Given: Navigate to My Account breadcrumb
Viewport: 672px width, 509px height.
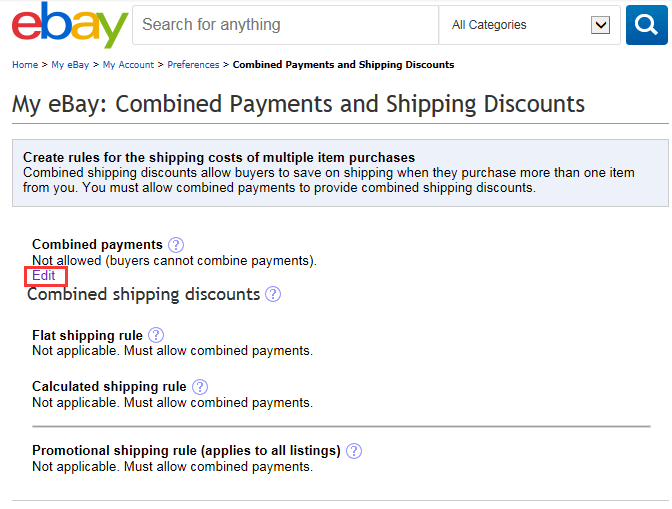Looking at the screenshot, I should [x=128, y=65].
